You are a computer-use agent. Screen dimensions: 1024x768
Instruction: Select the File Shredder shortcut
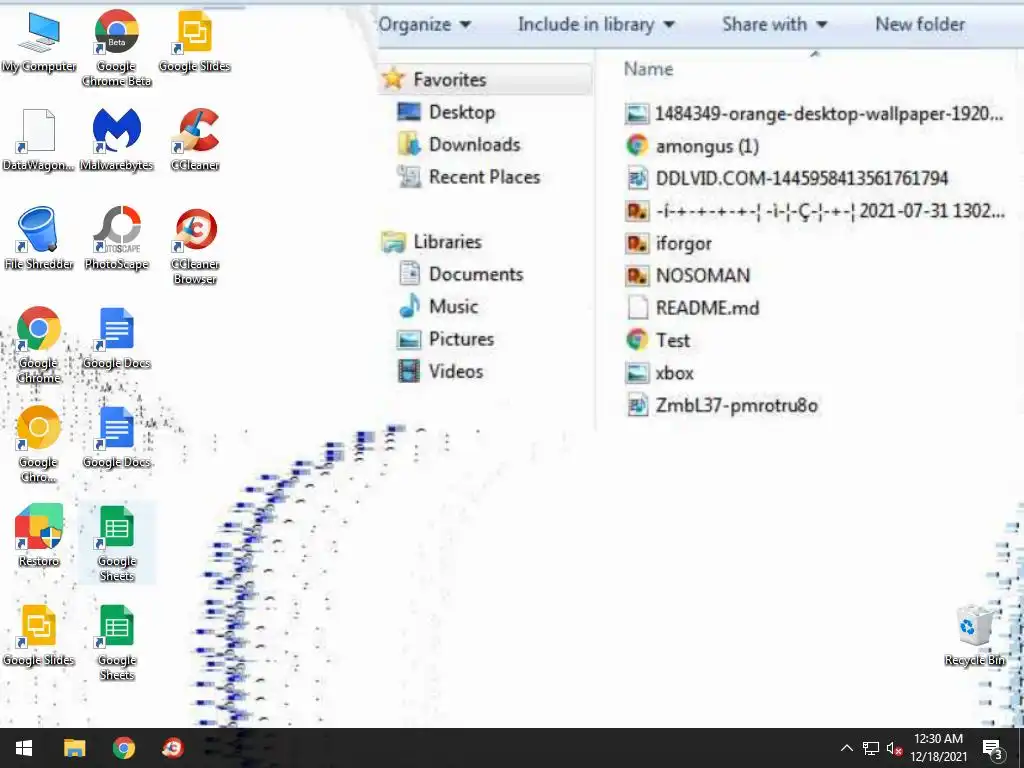tap(39, 238)
